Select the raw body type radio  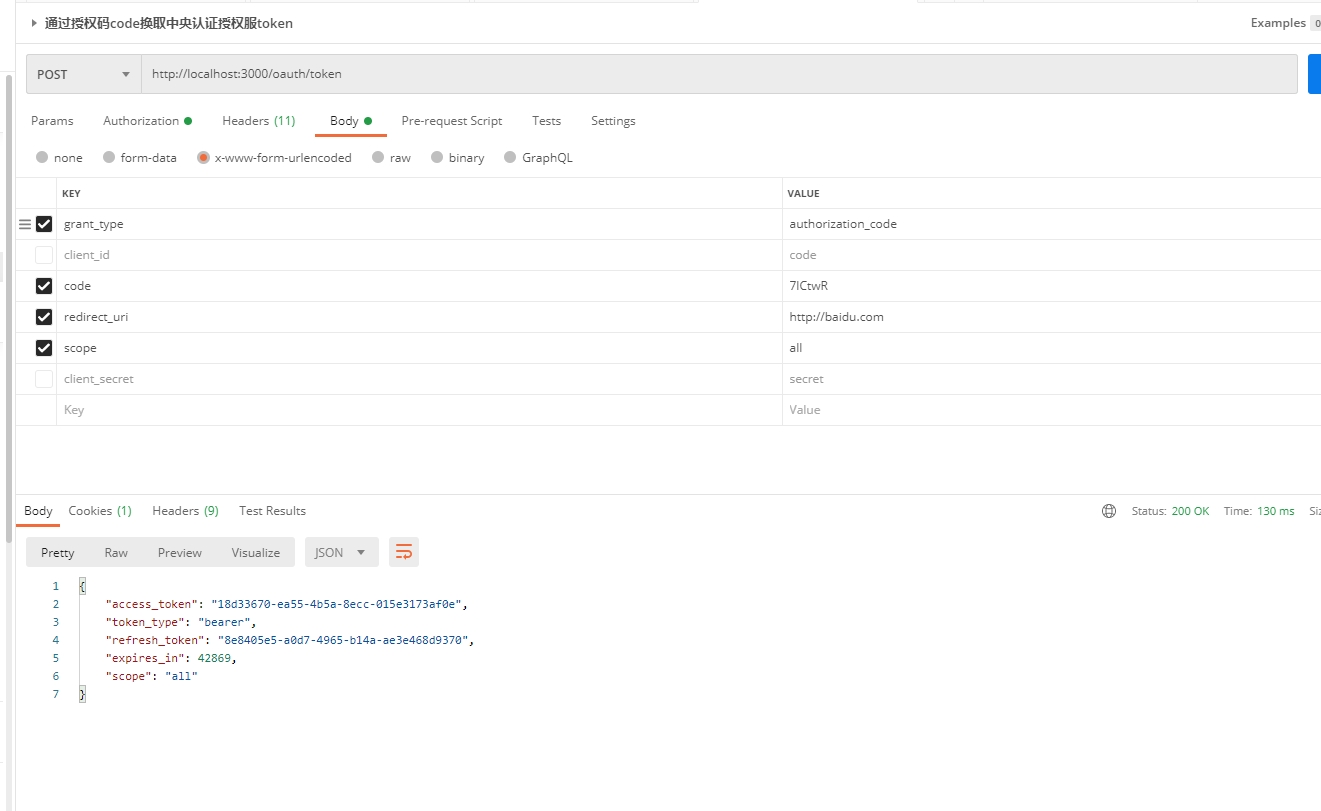(378, 157)
